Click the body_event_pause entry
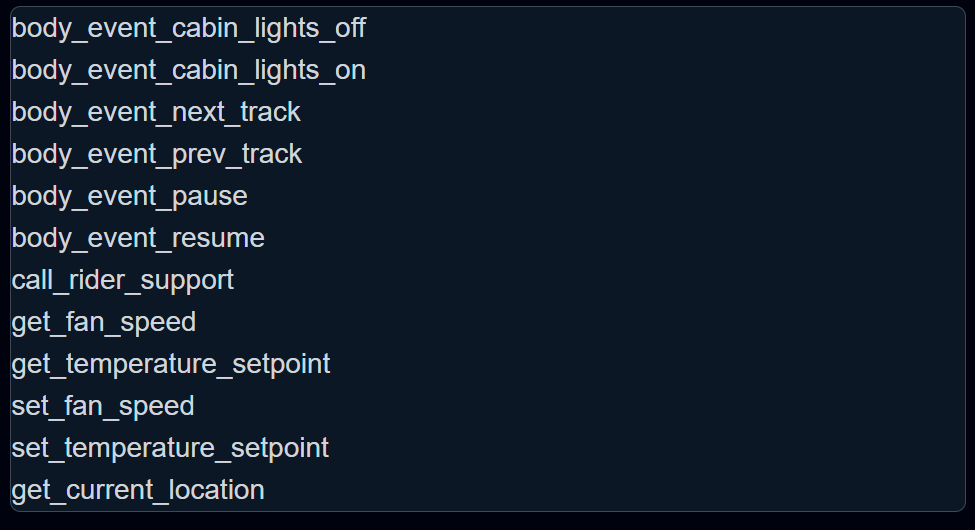Screen dimensions: 975x530 tap(130, 196)
